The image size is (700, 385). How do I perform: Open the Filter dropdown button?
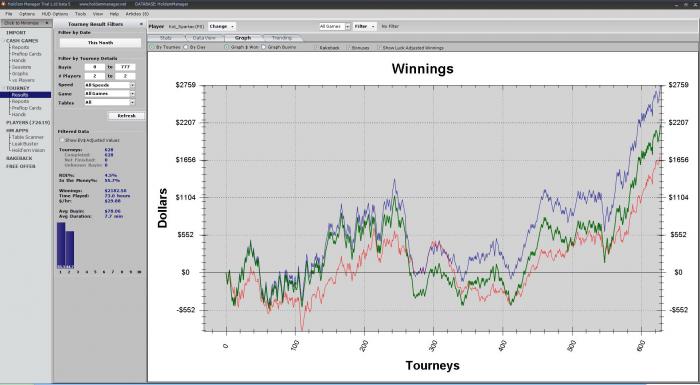coord(364,26)
